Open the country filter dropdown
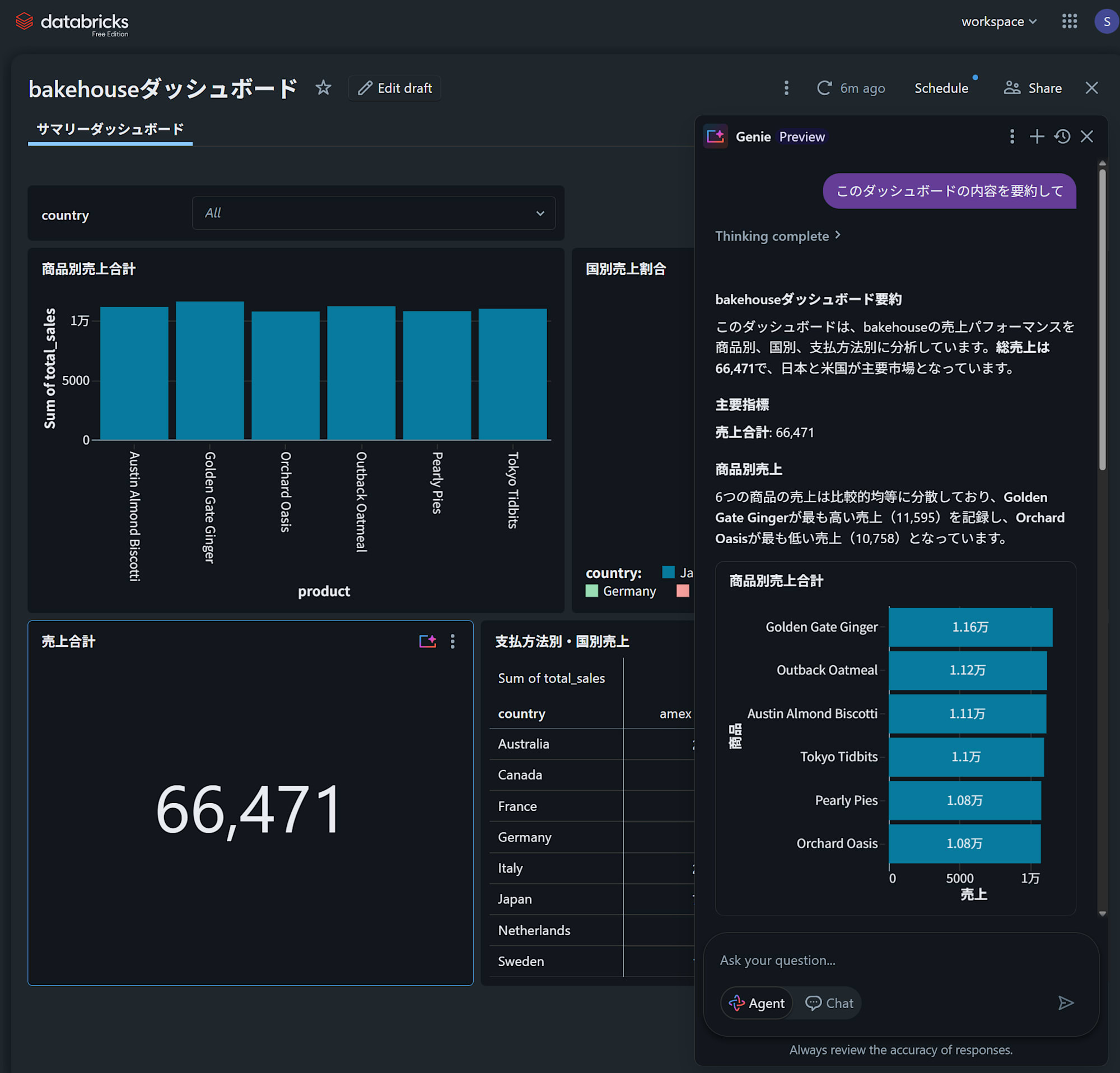The width and height of the screenshot is (1120, 1073). pos(374,213)
